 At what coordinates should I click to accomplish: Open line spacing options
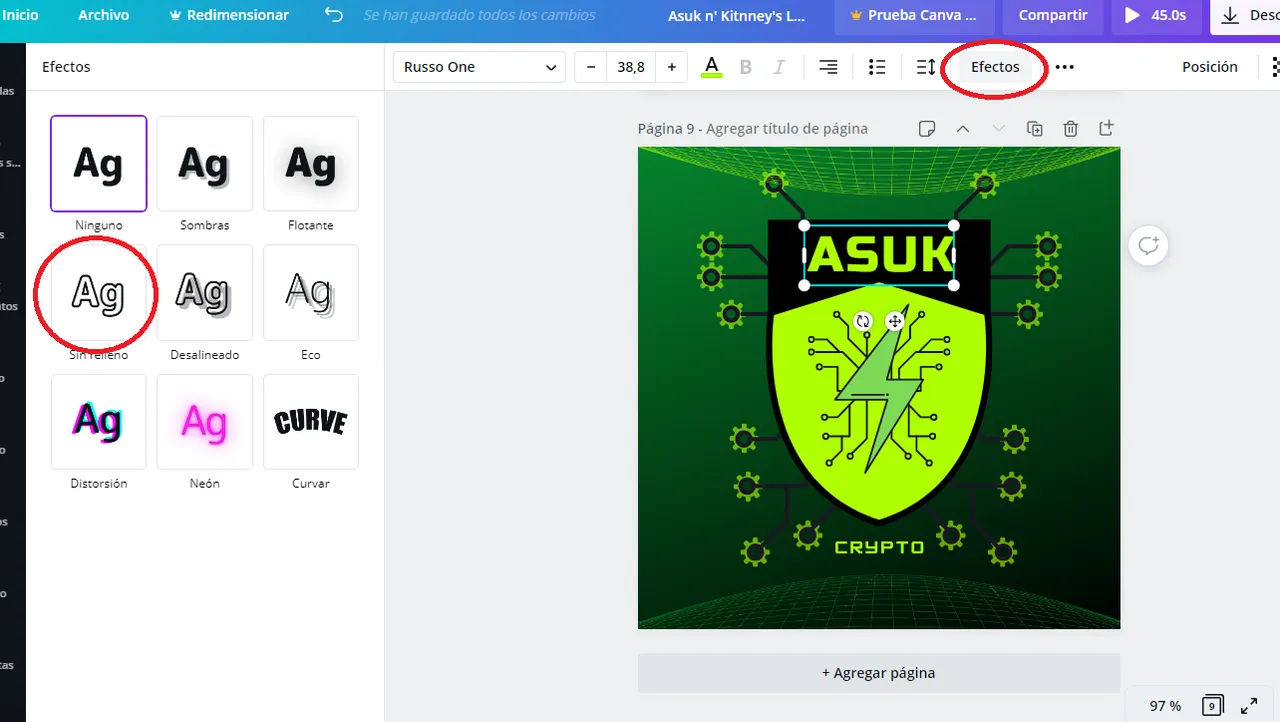pyautogui.click(x=926, y=67)
